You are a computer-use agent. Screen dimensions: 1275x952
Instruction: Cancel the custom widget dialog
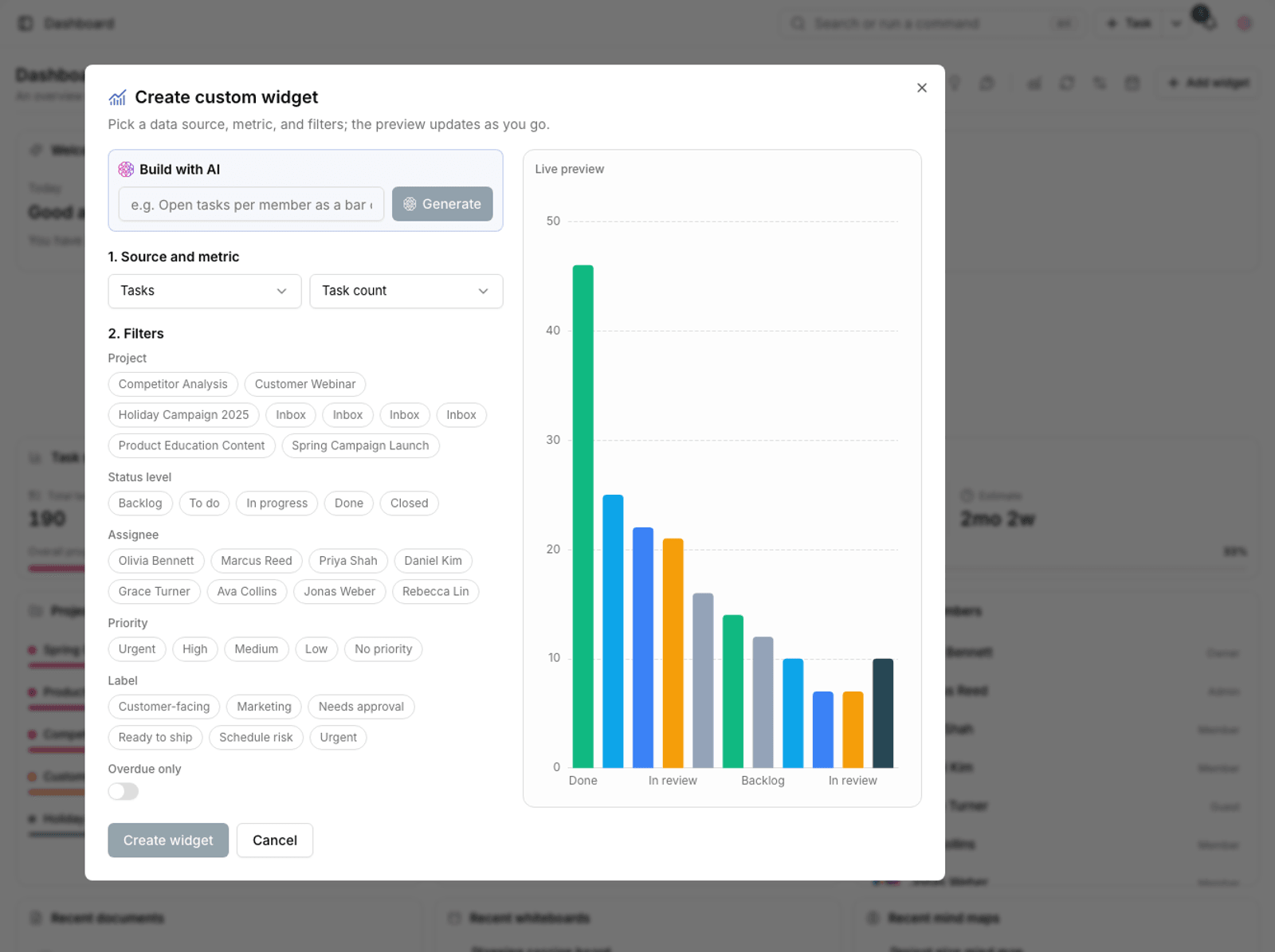(275, 840)
